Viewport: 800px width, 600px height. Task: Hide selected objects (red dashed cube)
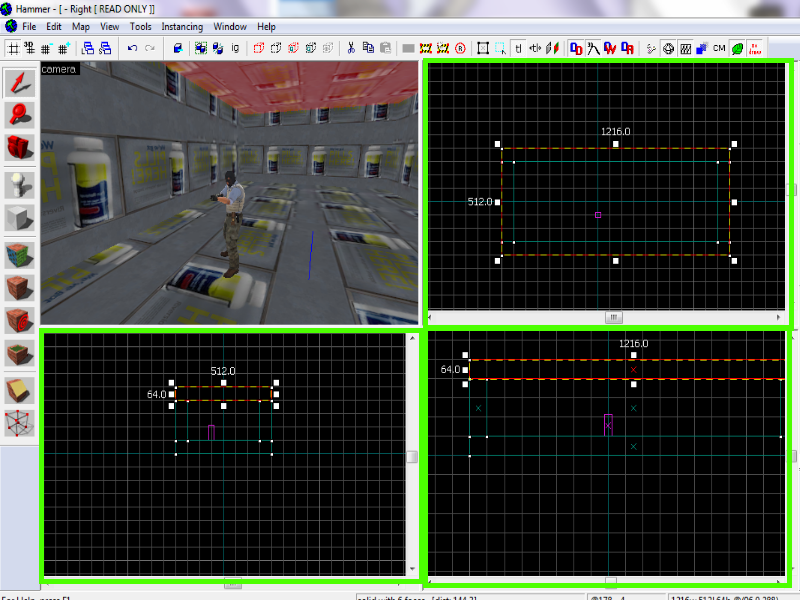pyautogui.click(x=259, y=48)
